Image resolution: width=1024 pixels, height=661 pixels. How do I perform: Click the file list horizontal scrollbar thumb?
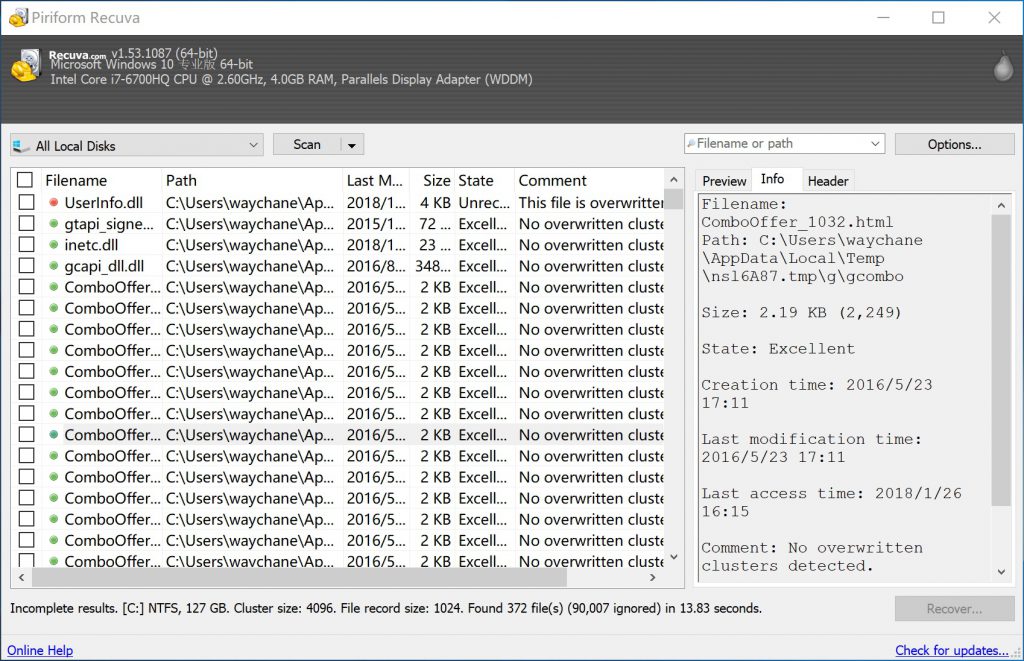point(299,577)
